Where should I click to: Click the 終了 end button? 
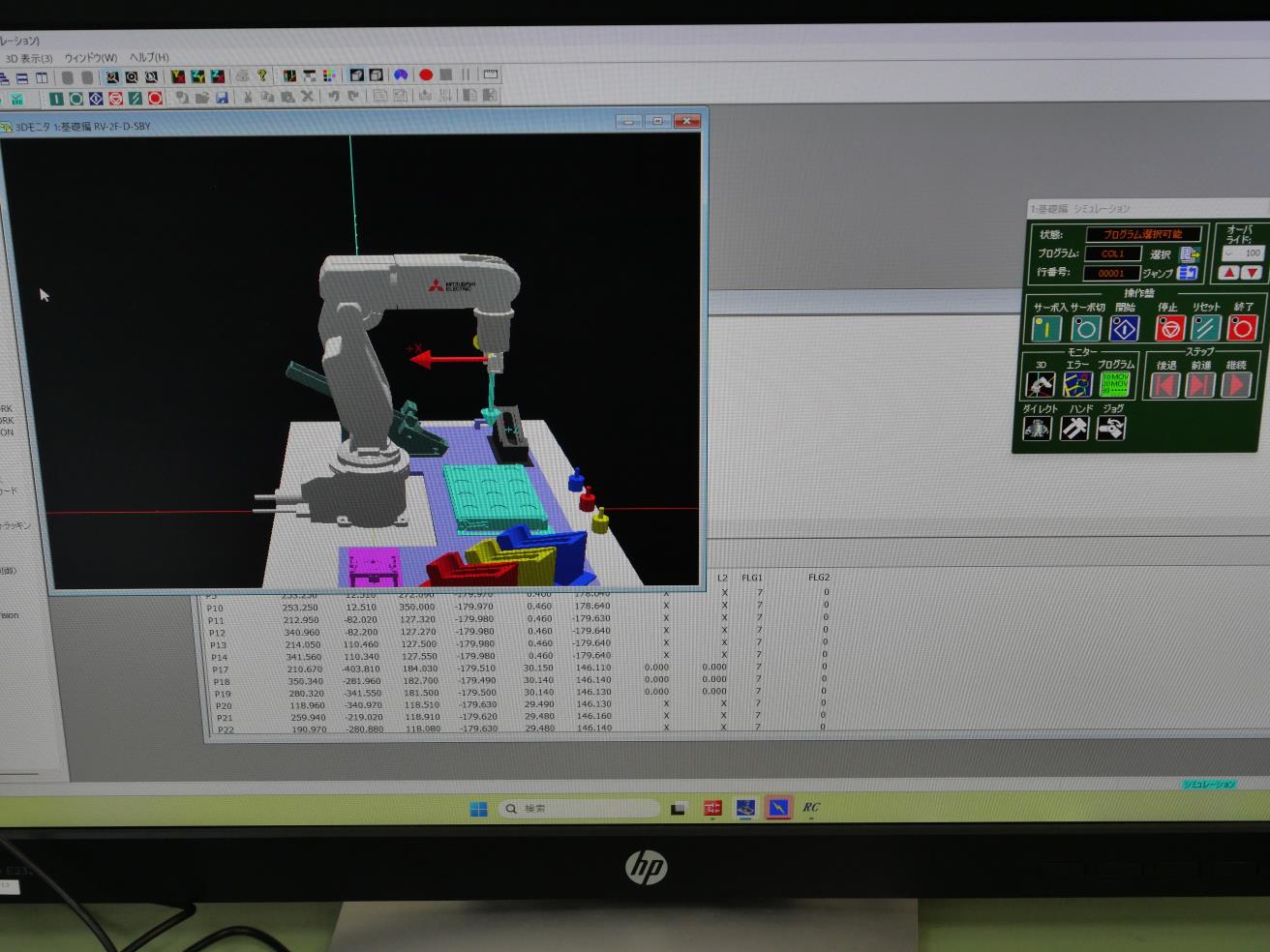[1242, 329]
